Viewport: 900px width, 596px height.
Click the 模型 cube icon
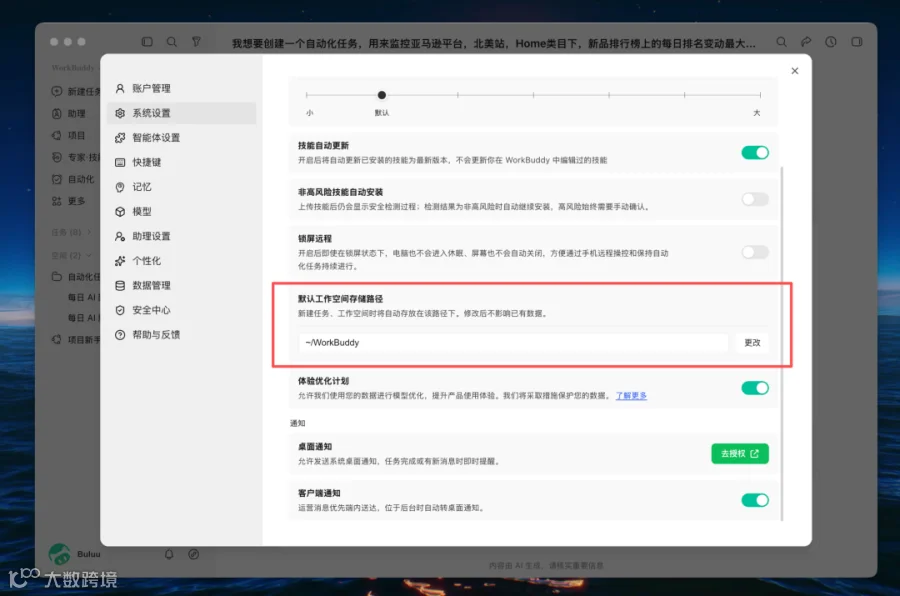coord(120,212)
